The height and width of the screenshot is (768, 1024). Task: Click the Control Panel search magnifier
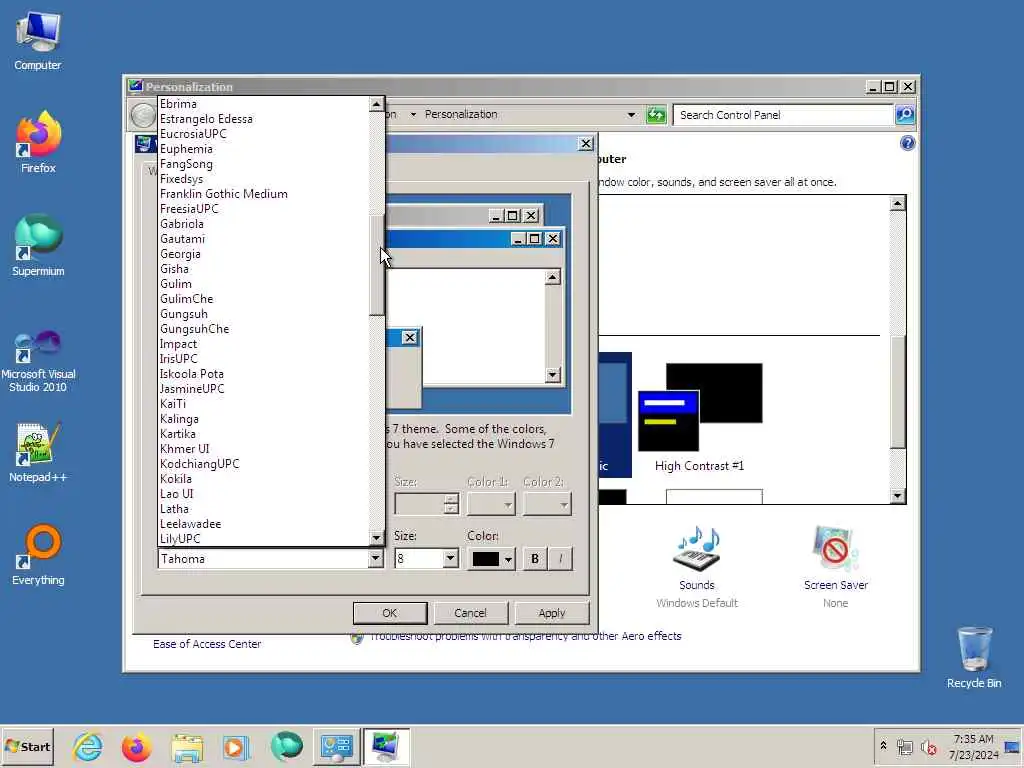(904, 115)
